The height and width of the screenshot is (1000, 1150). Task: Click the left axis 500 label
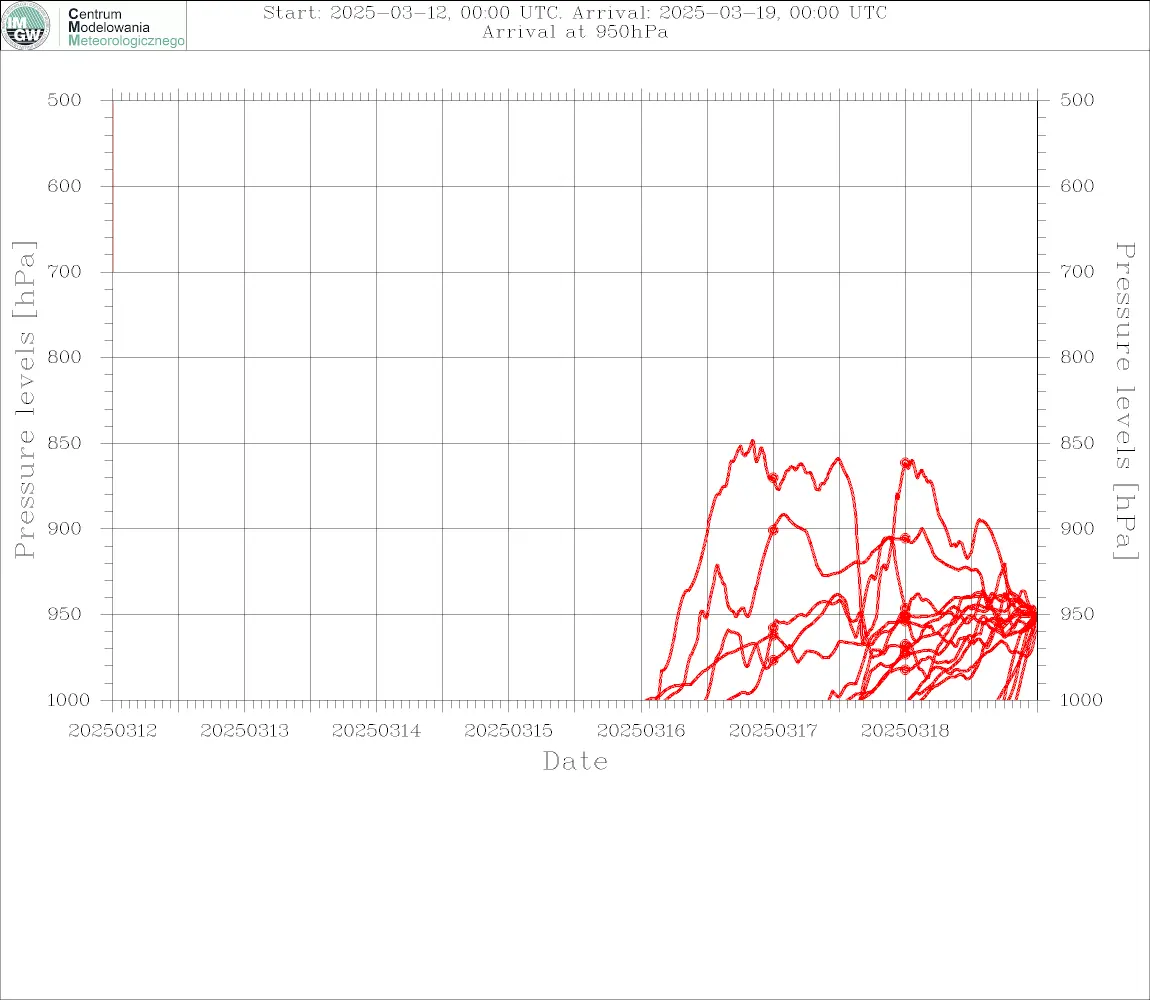click(65, 100)
